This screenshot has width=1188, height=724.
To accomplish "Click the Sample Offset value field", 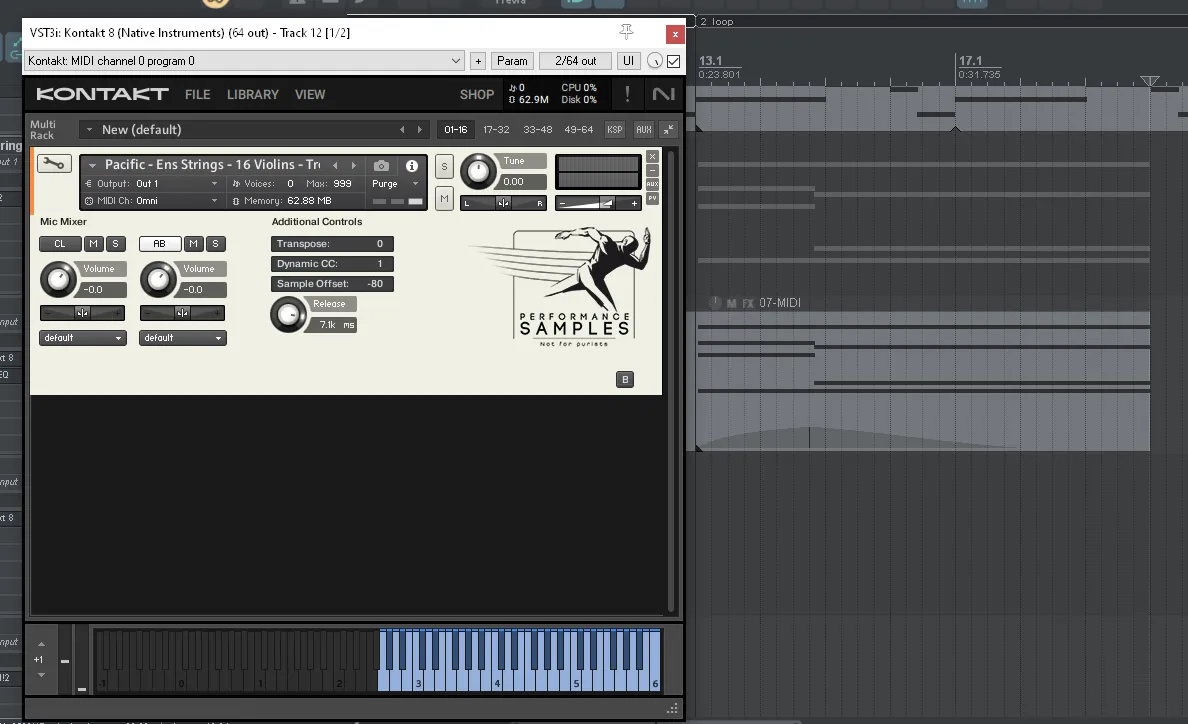I will click(x=332, y=284).
